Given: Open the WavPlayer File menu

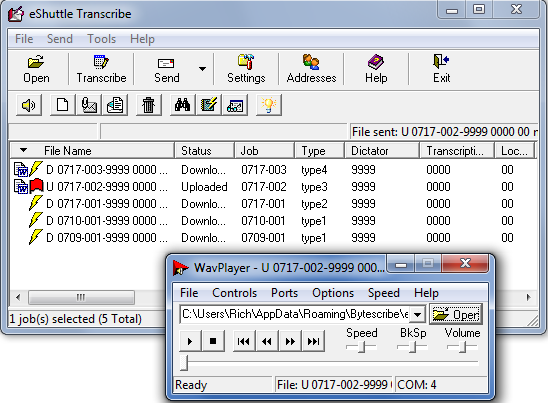Looking at the screenshot, I should point(189,293).
